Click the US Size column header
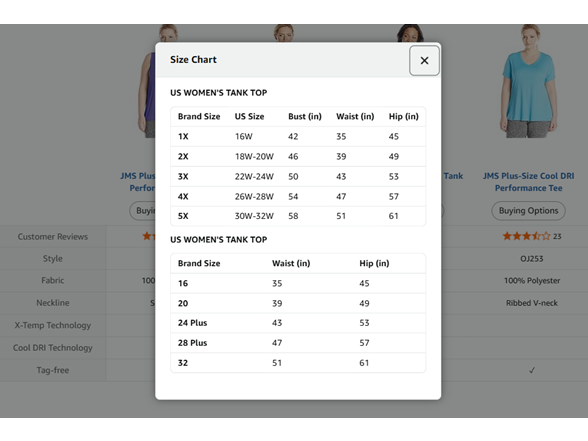This screenshot has height=441, width=588. [249, 117]
